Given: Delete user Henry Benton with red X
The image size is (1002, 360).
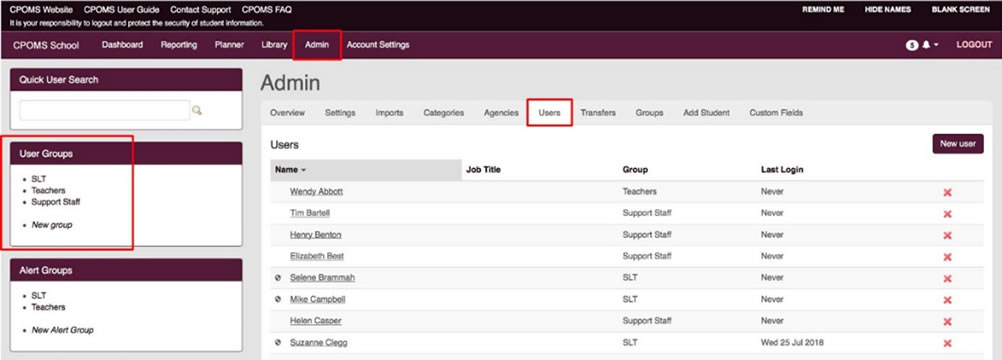Looking at the screenshot, I should (x=947, y=235).
